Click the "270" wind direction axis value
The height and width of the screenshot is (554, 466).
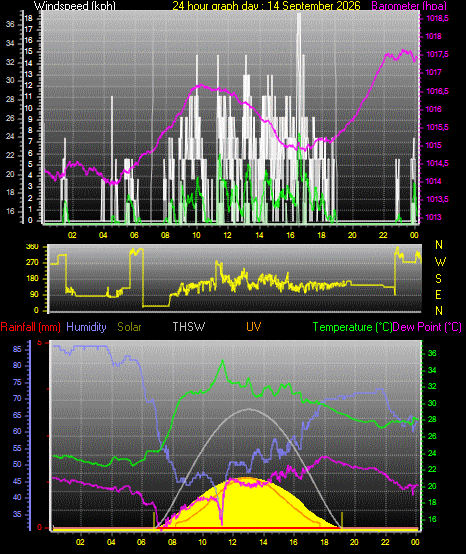point(32,263)
